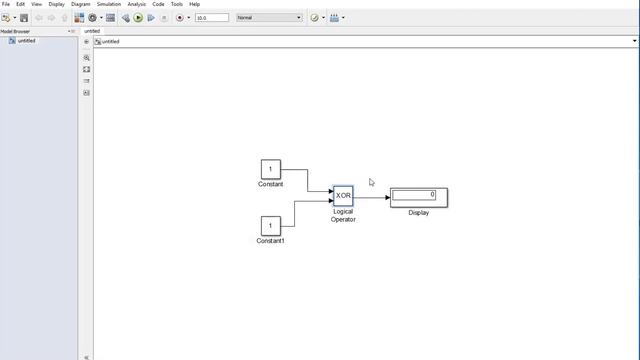Save the model with the floppy disk icon
Viewport: 640px width, 360px height.
pyautogui.click(x=24, y=18)
